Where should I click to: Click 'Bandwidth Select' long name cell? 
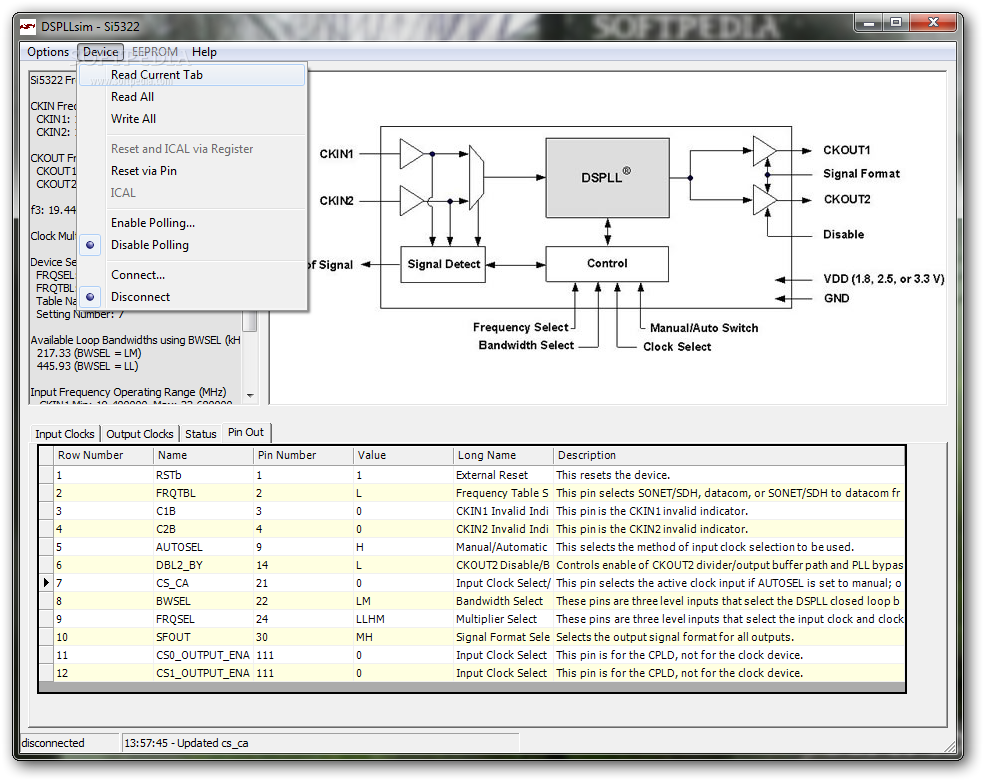[x=503, y=601]
